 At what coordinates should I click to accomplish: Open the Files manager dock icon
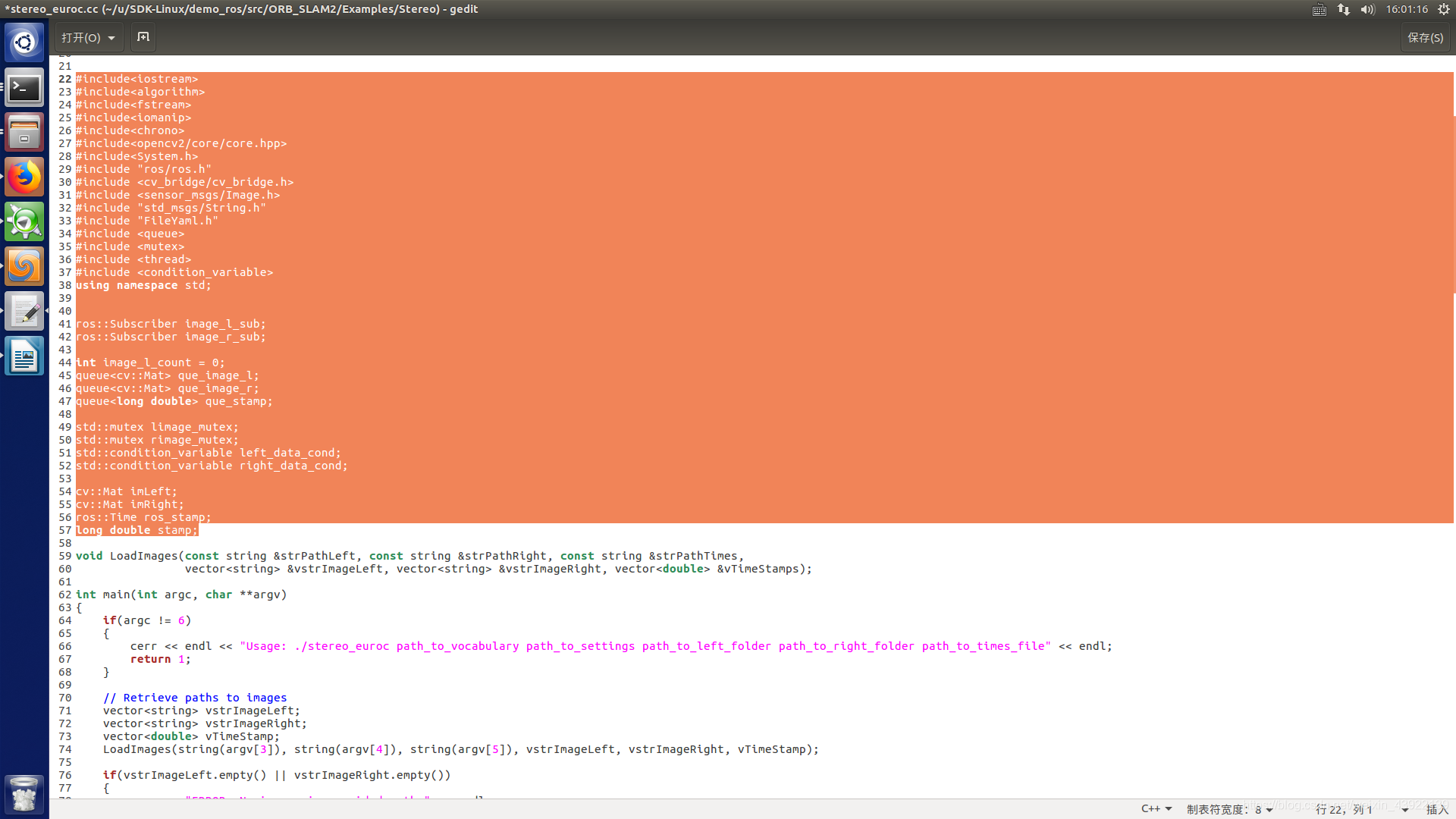[24, 133]
